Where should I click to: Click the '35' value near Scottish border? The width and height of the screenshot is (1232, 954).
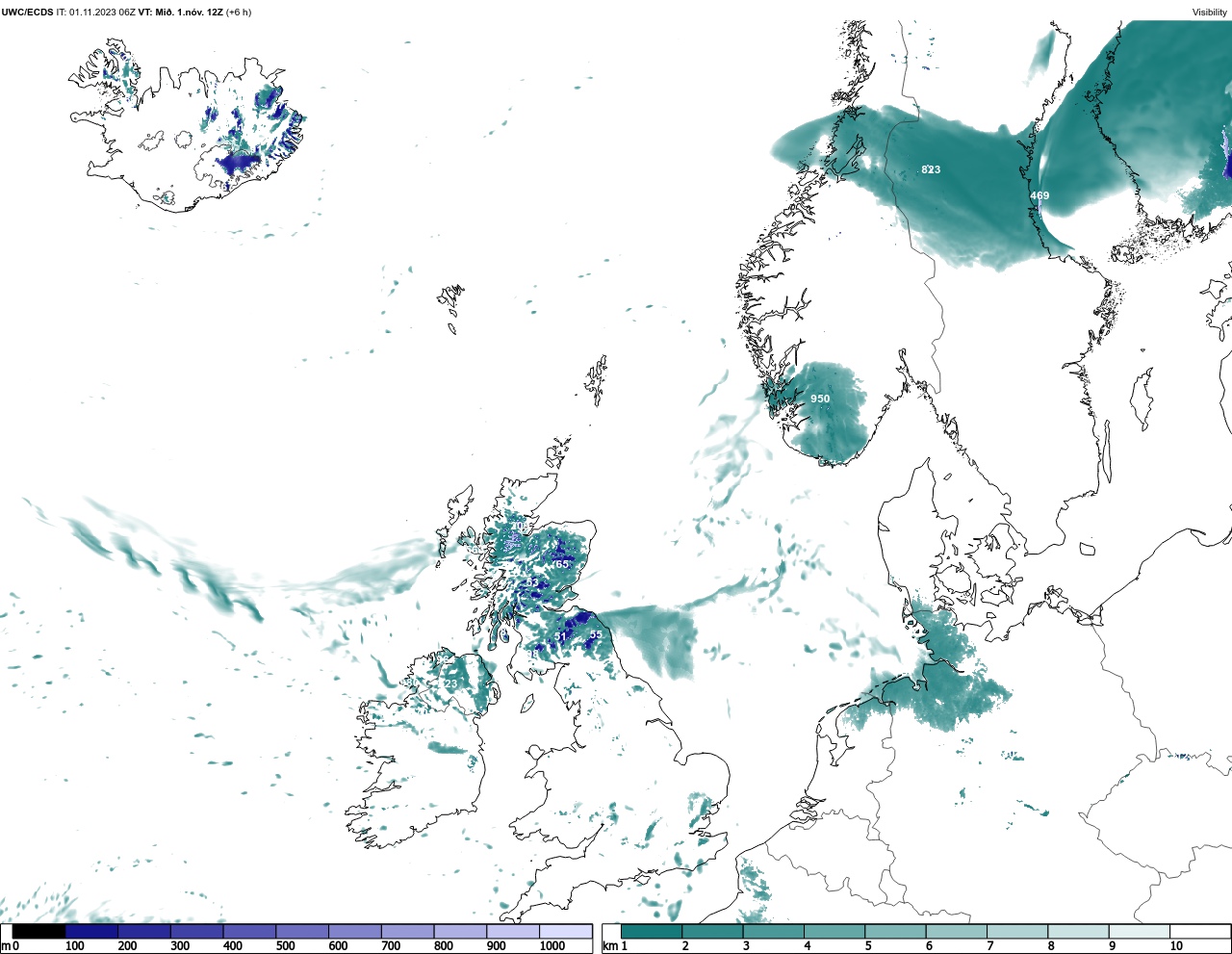coord(596,634)
